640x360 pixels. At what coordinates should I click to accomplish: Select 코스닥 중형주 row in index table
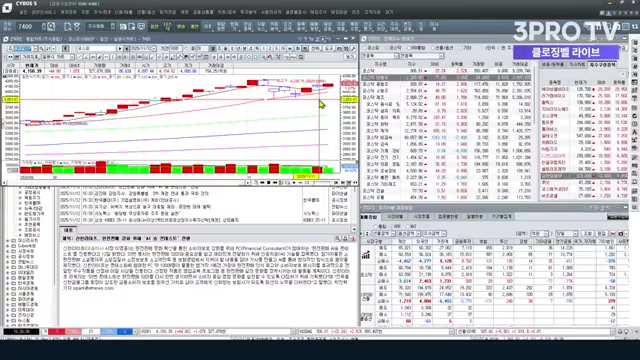point(446,84)
